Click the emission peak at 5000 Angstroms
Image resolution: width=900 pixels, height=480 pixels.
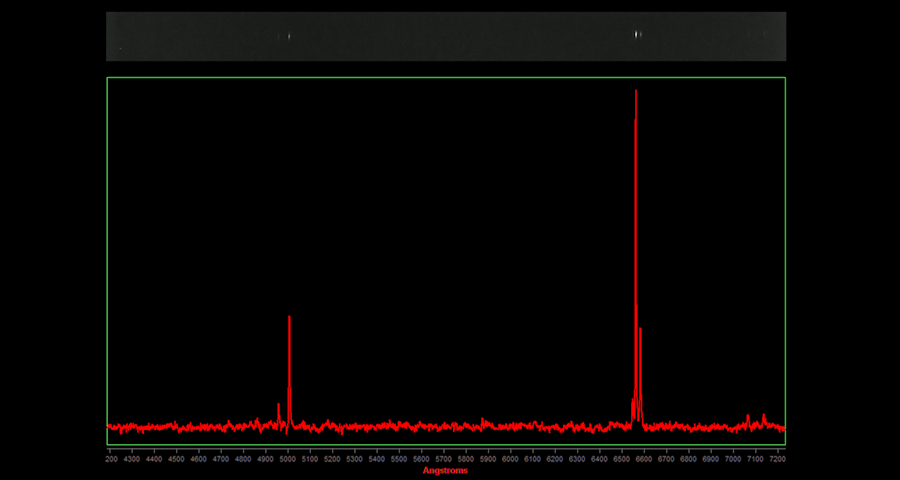[289, 318]
